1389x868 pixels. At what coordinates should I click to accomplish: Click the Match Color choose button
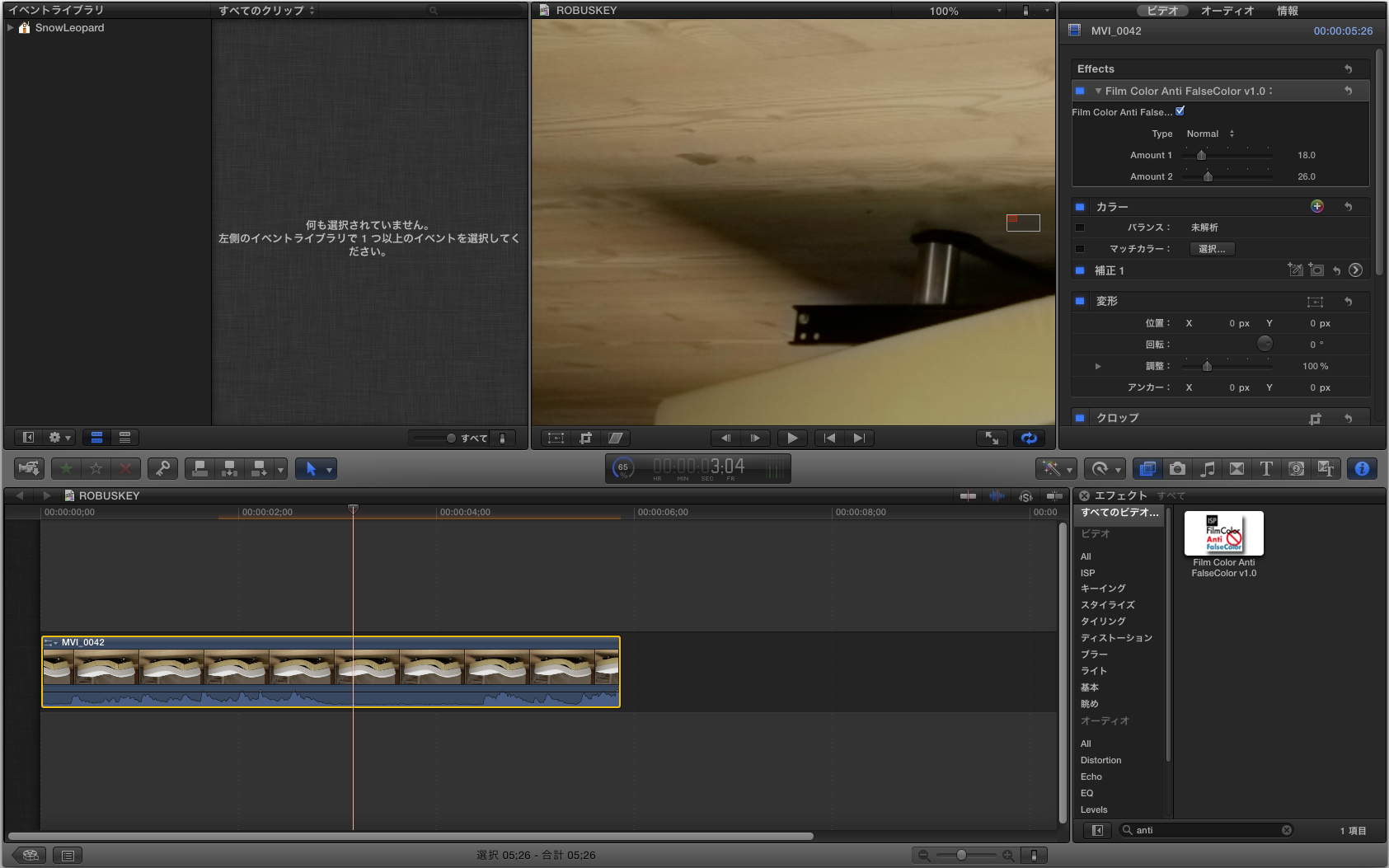click(1212, 249)
